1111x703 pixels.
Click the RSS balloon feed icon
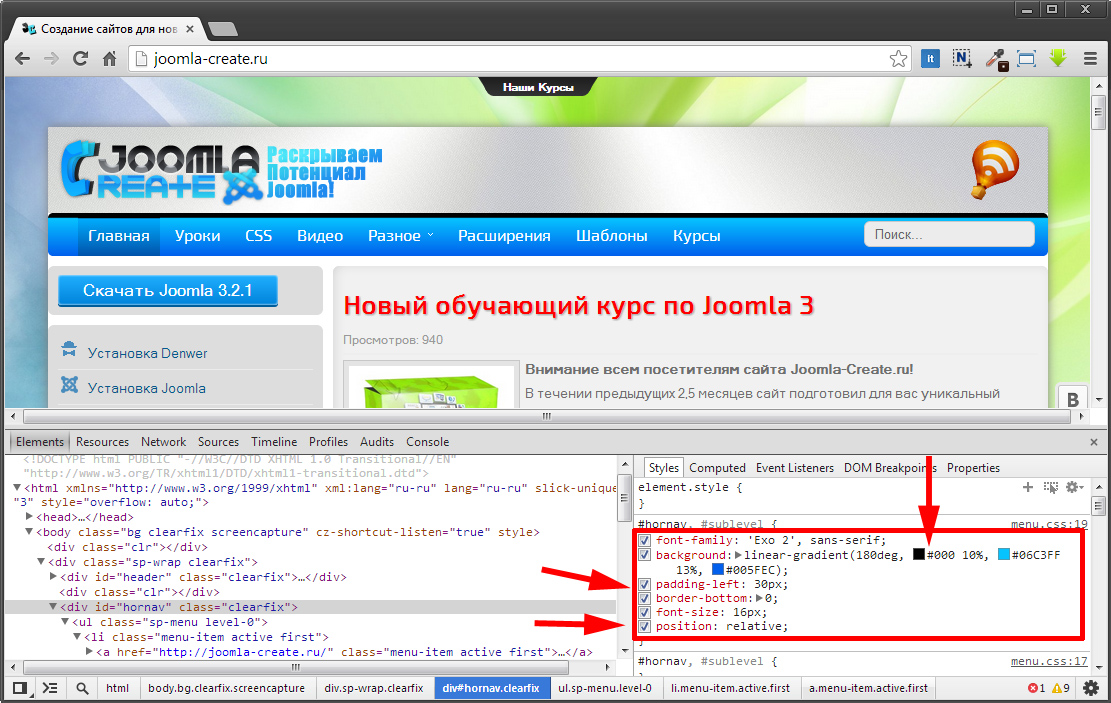click(994, 169)
